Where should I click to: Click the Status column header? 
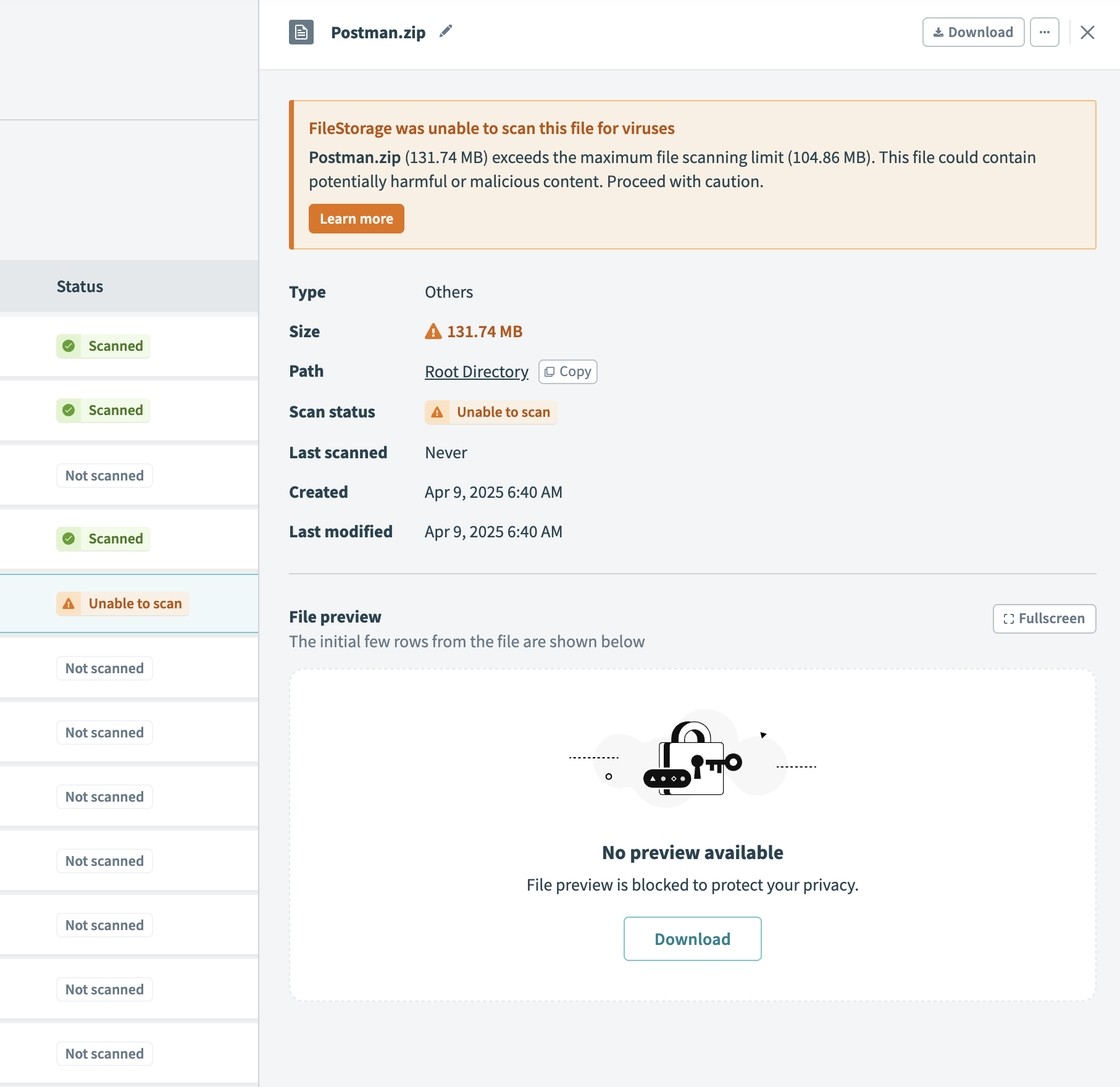coord(80,287)
